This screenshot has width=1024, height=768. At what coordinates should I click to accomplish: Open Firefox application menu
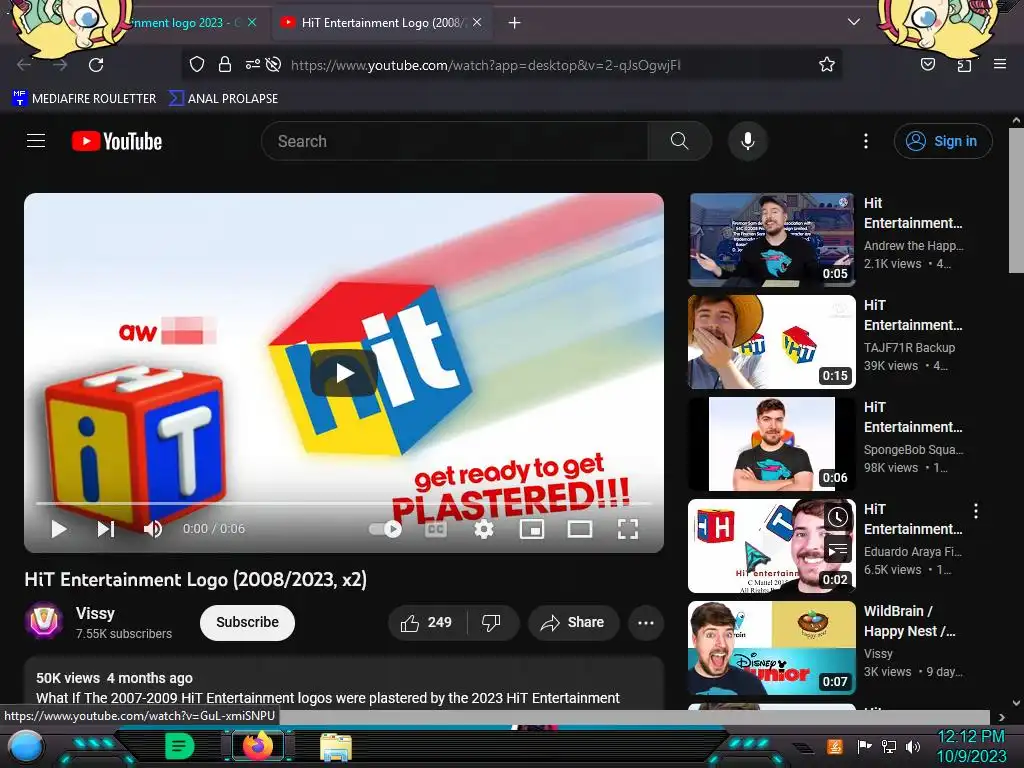click(x=1000, y=64)
